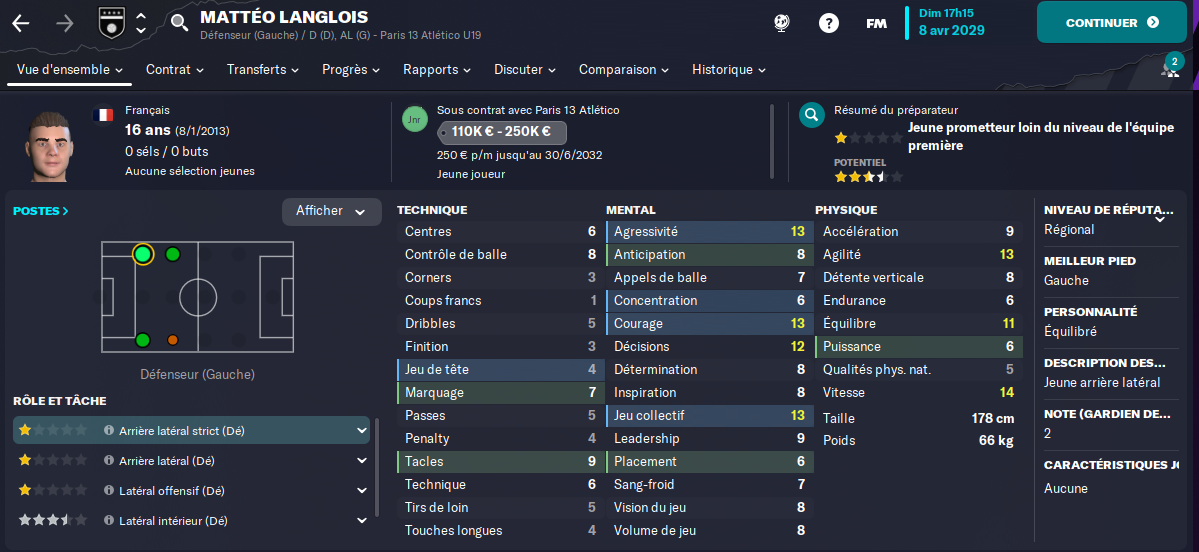
Task: Click the club badge crest icon
Action: (x=111, y=22)
